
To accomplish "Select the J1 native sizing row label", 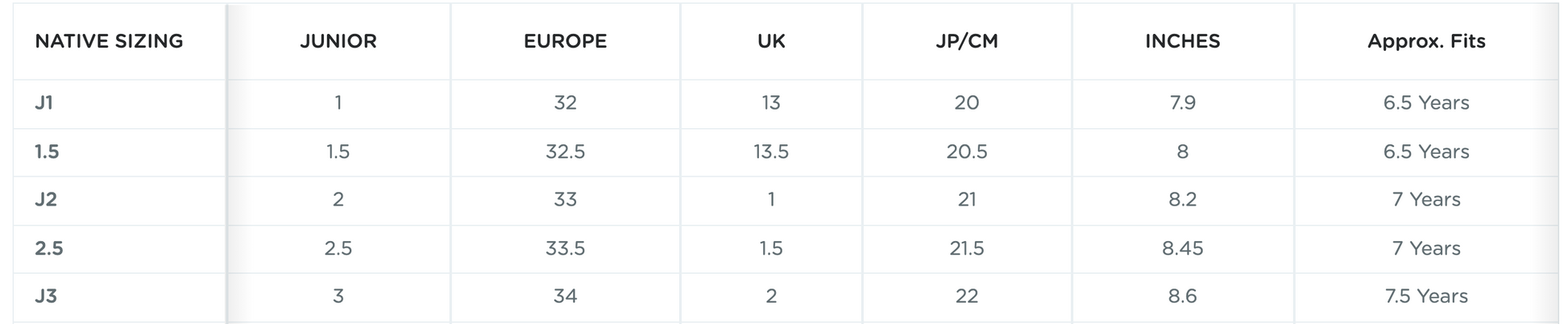I will pyautogui.click(x=44, y=103).
